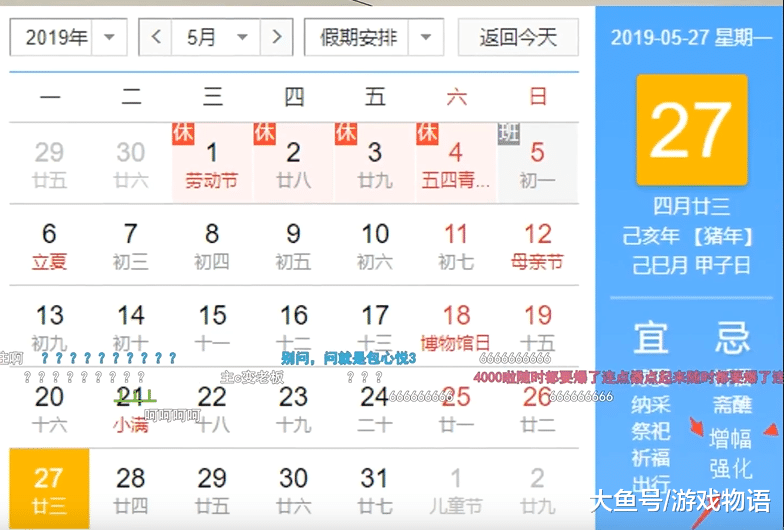This screenshot has width=784, height=530.
Task: Go to next month arrow
Action: tap(276, 37)
